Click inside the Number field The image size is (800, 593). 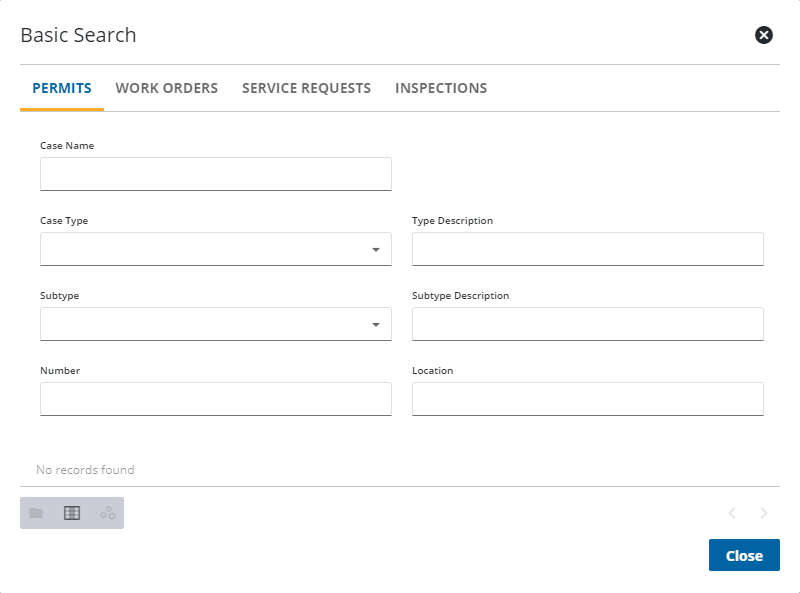point(215,399)
